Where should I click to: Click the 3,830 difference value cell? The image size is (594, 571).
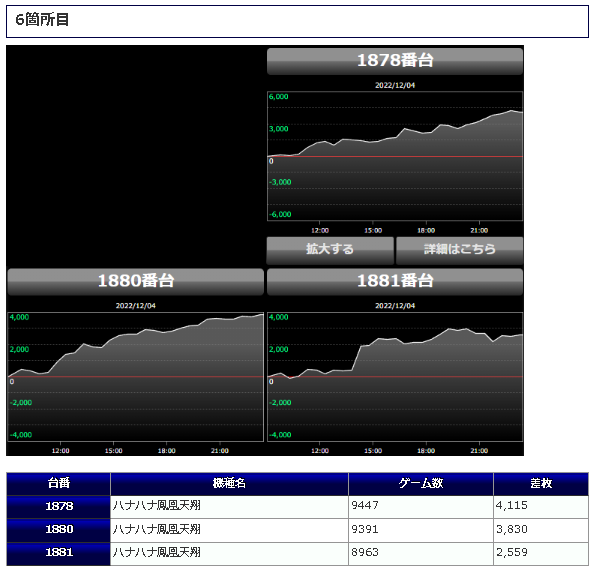tap(541, 530)
